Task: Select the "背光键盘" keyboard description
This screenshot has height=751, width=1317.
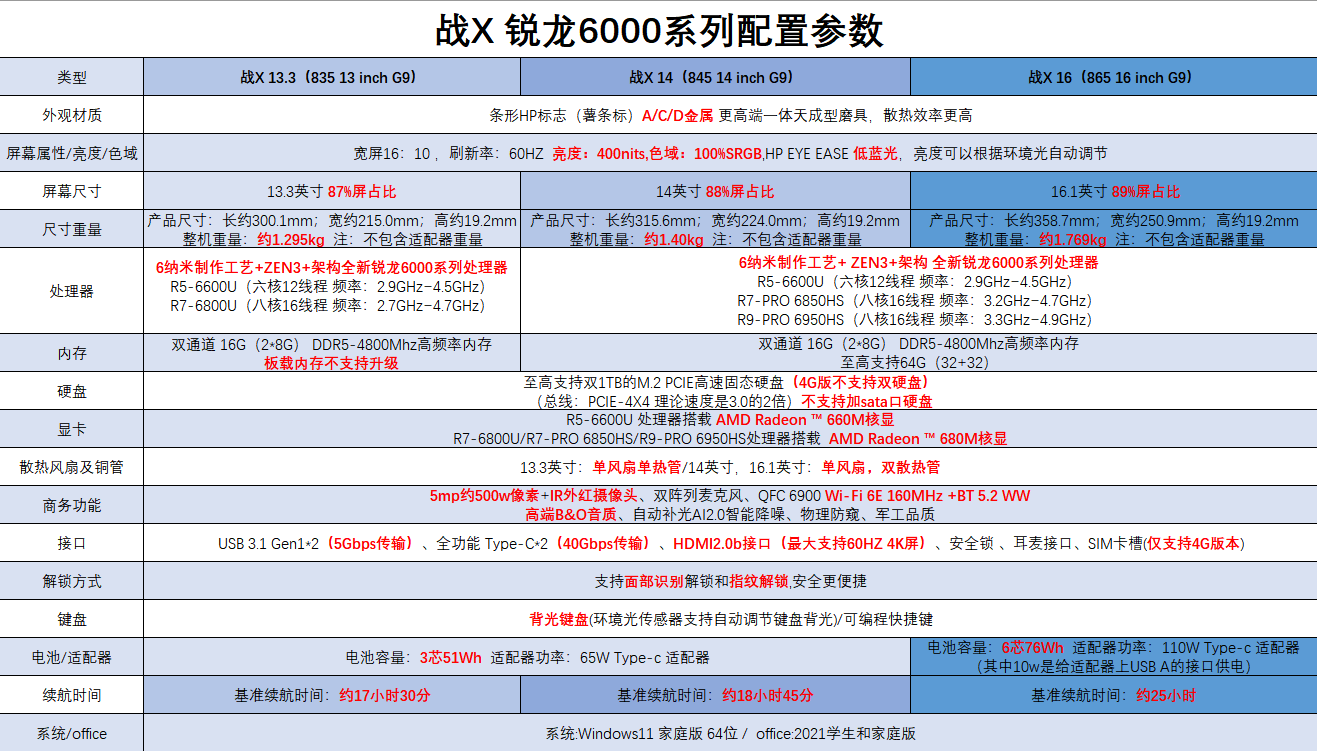Action: click(559, 620)
